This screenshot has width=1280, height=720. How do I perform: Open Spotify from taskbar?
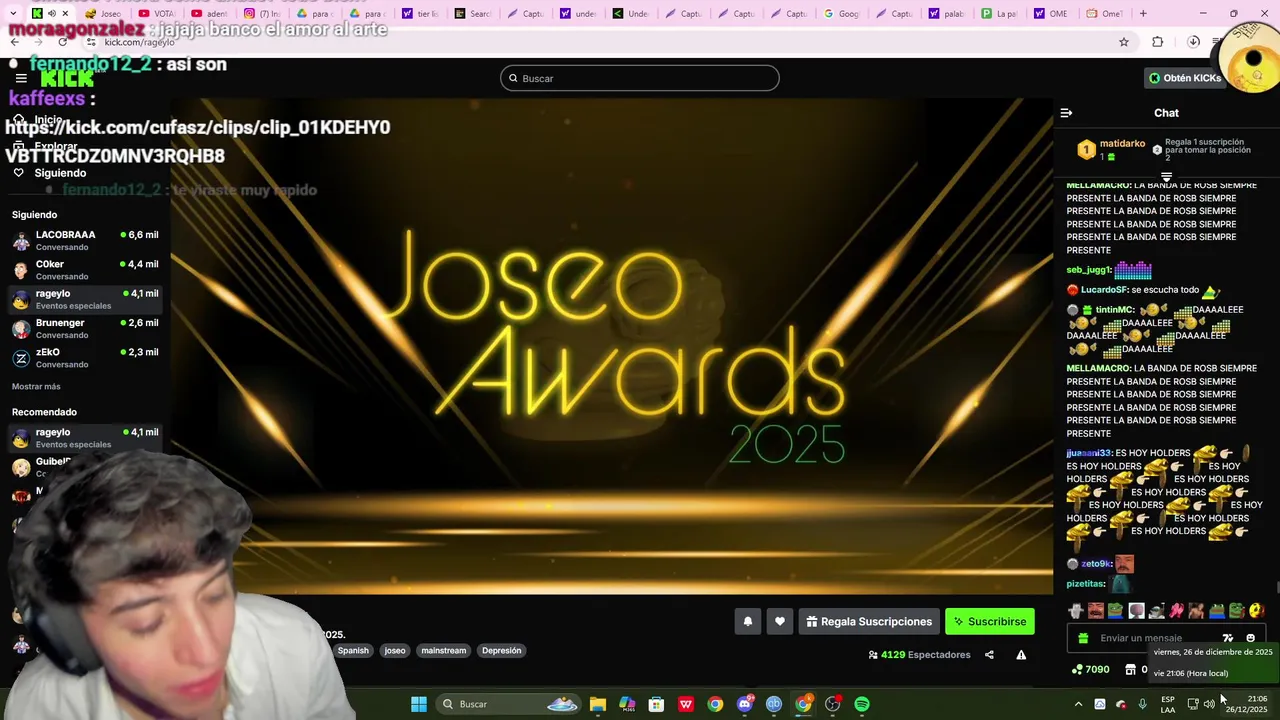[862, 704]
